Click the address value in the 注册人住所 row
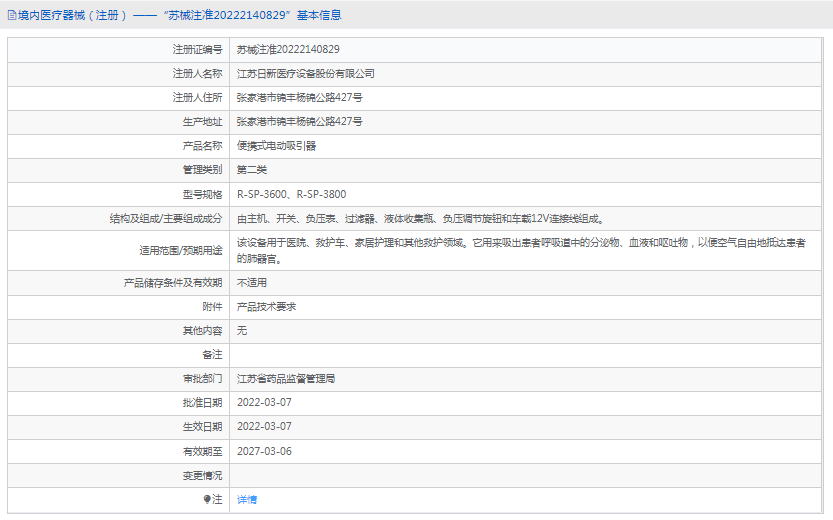The image size is (833, 520). click(x=300, y=98)
